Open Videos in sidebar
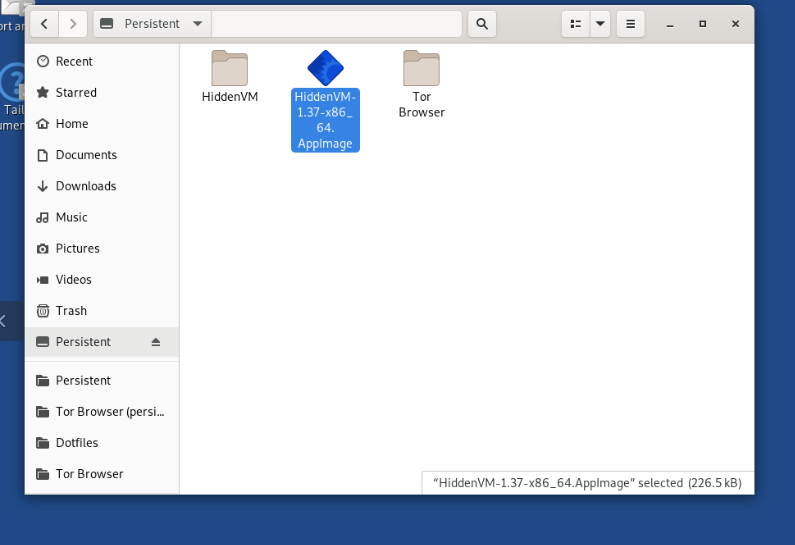 (102, 279)
